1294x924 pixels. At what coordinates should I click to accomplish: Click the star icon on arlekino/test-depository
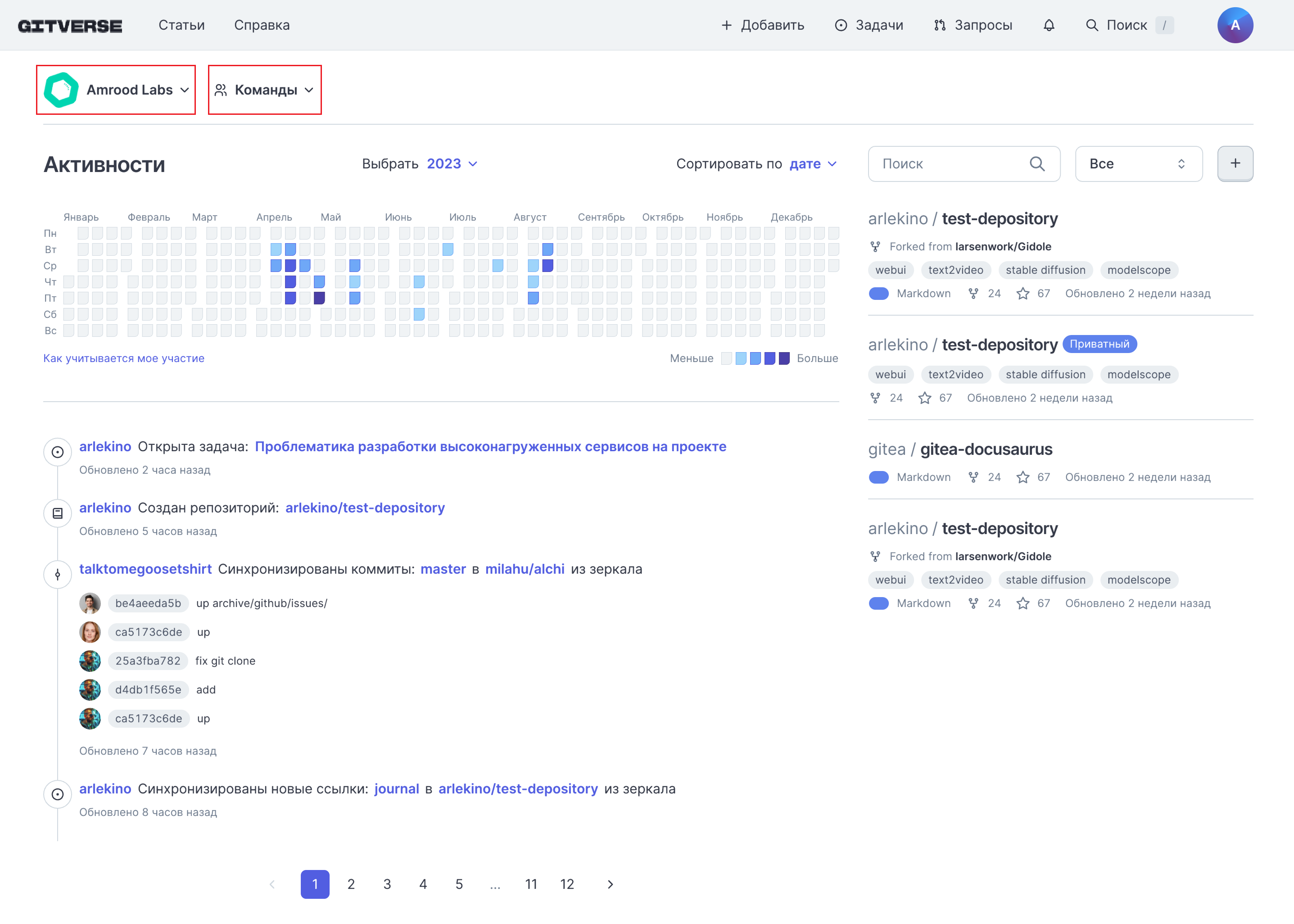coord(1022,293)
